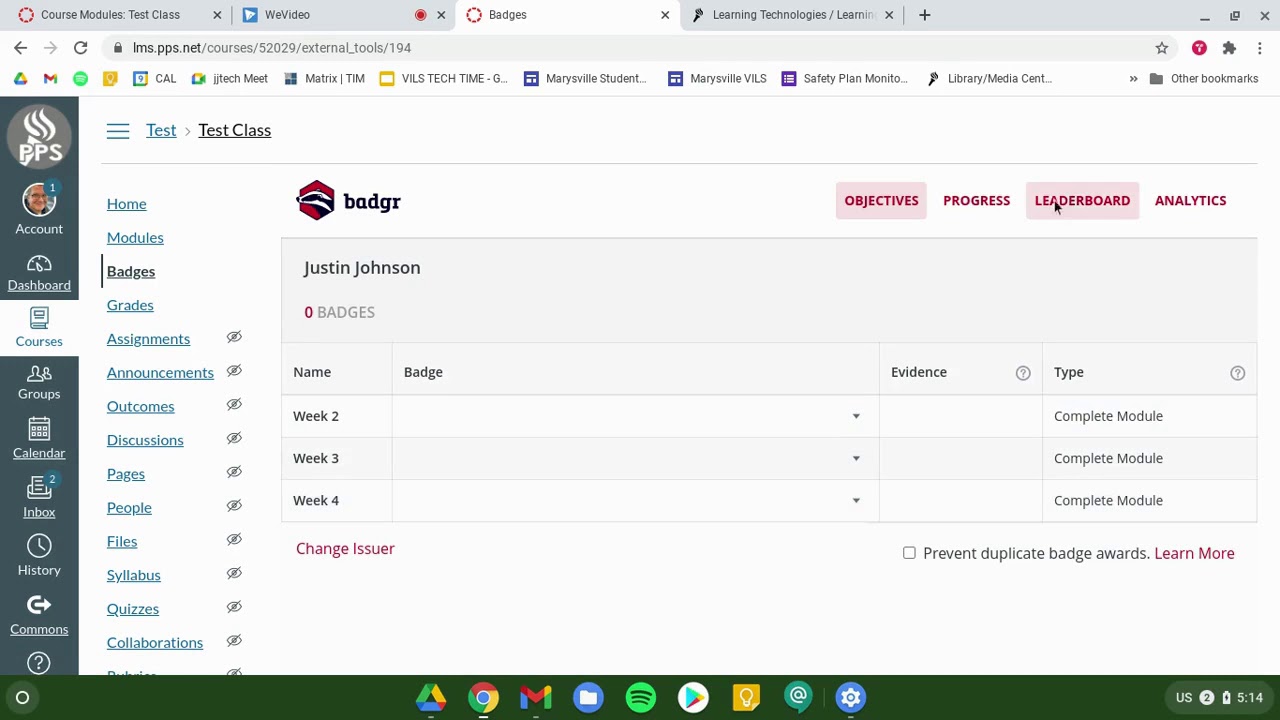Click the Help question mark icon in sidebar

point(39,662)
